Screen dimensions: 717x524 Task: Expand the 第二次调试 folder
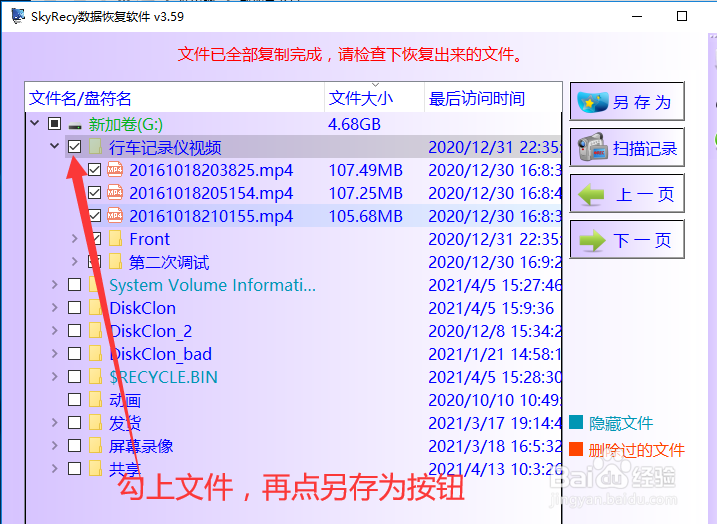(75, 262)
